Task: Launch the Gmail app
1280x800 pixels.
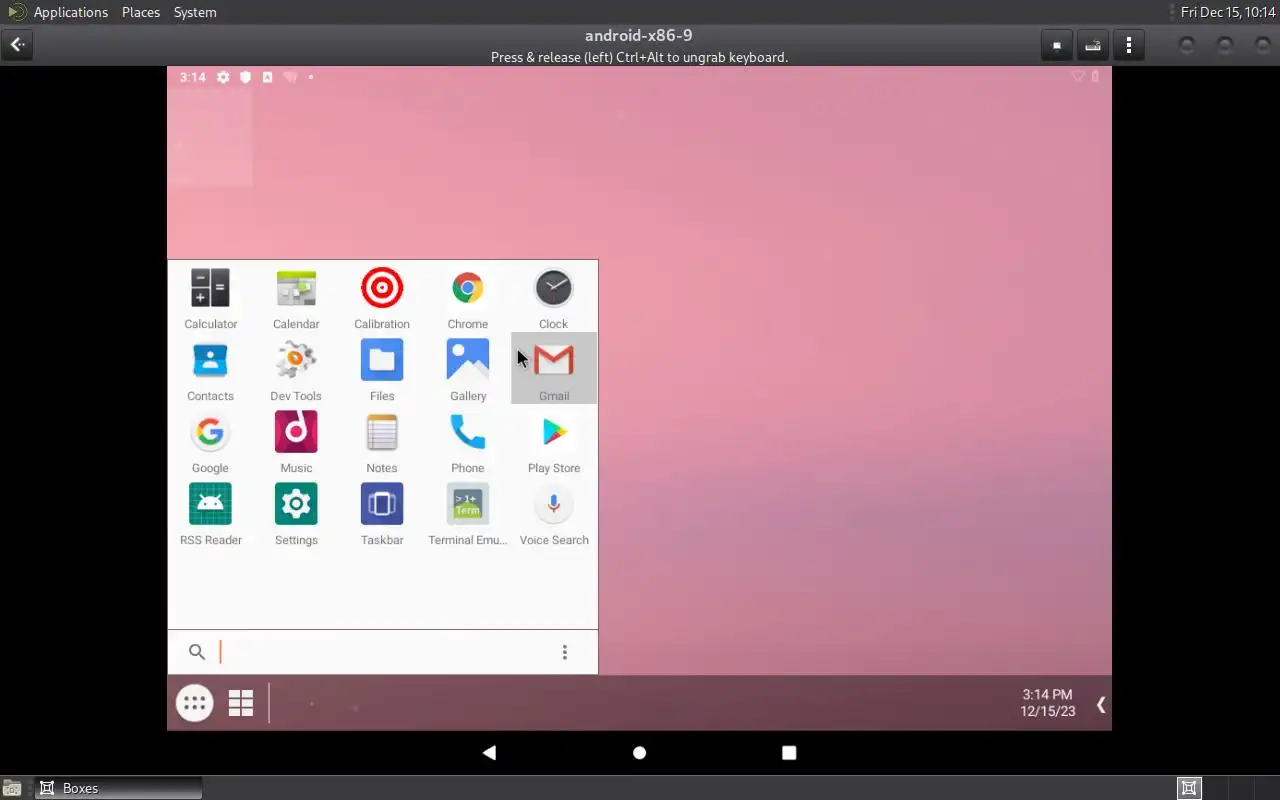Action: coord(554,370)
